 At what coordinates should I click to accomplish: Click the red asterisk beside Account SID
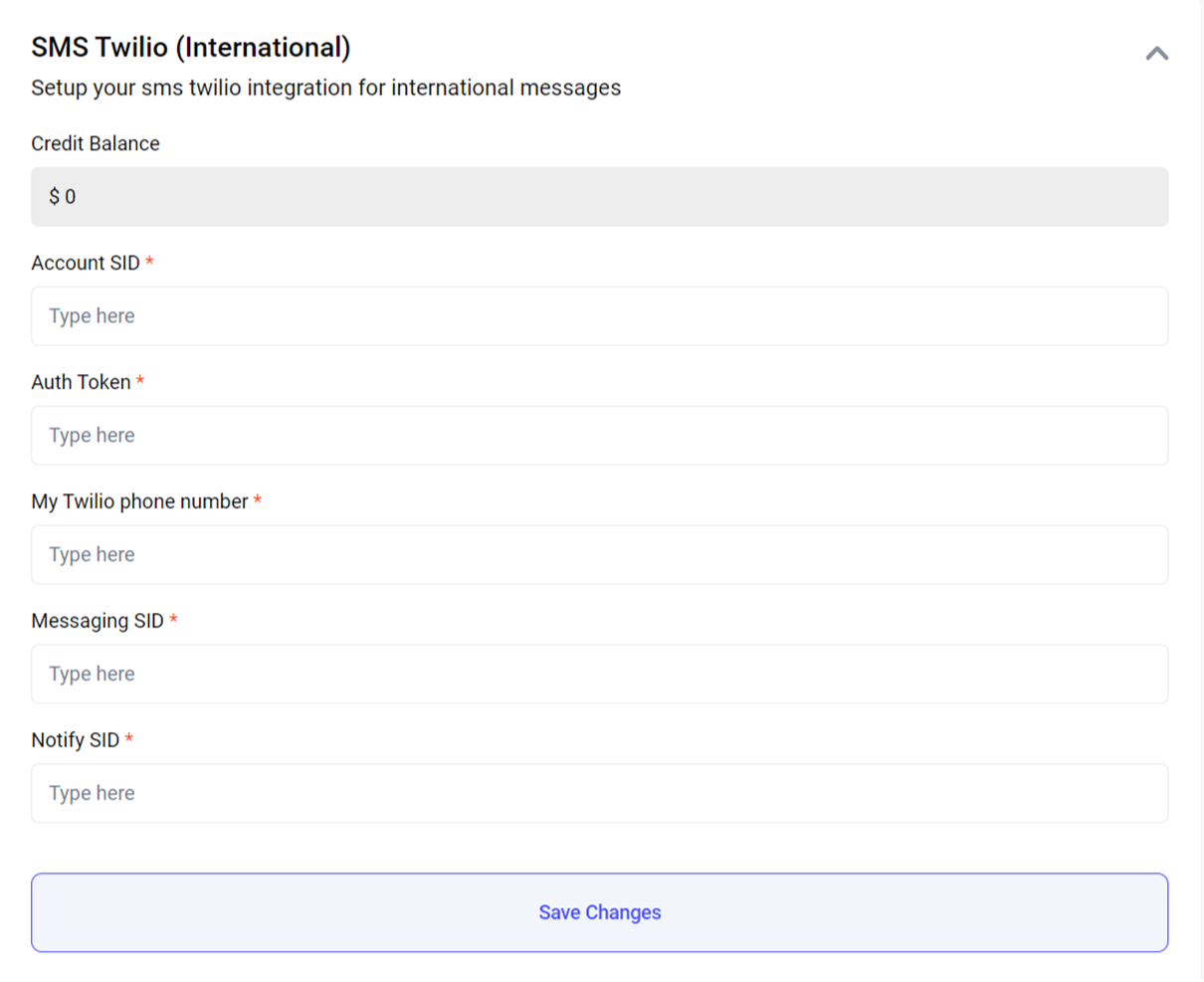149,262
